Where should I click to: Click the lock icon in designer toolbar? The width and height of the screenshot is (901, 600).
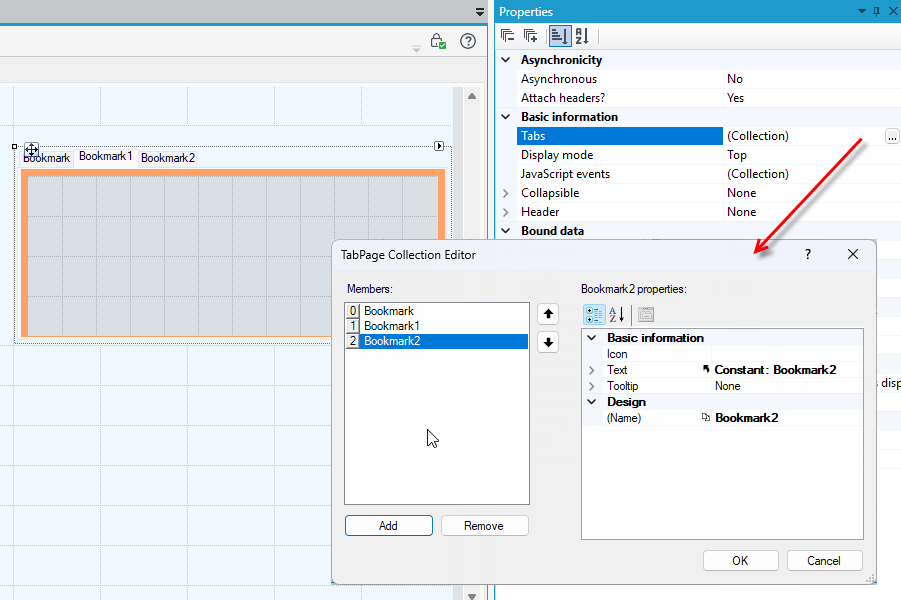tap(438, 41)
